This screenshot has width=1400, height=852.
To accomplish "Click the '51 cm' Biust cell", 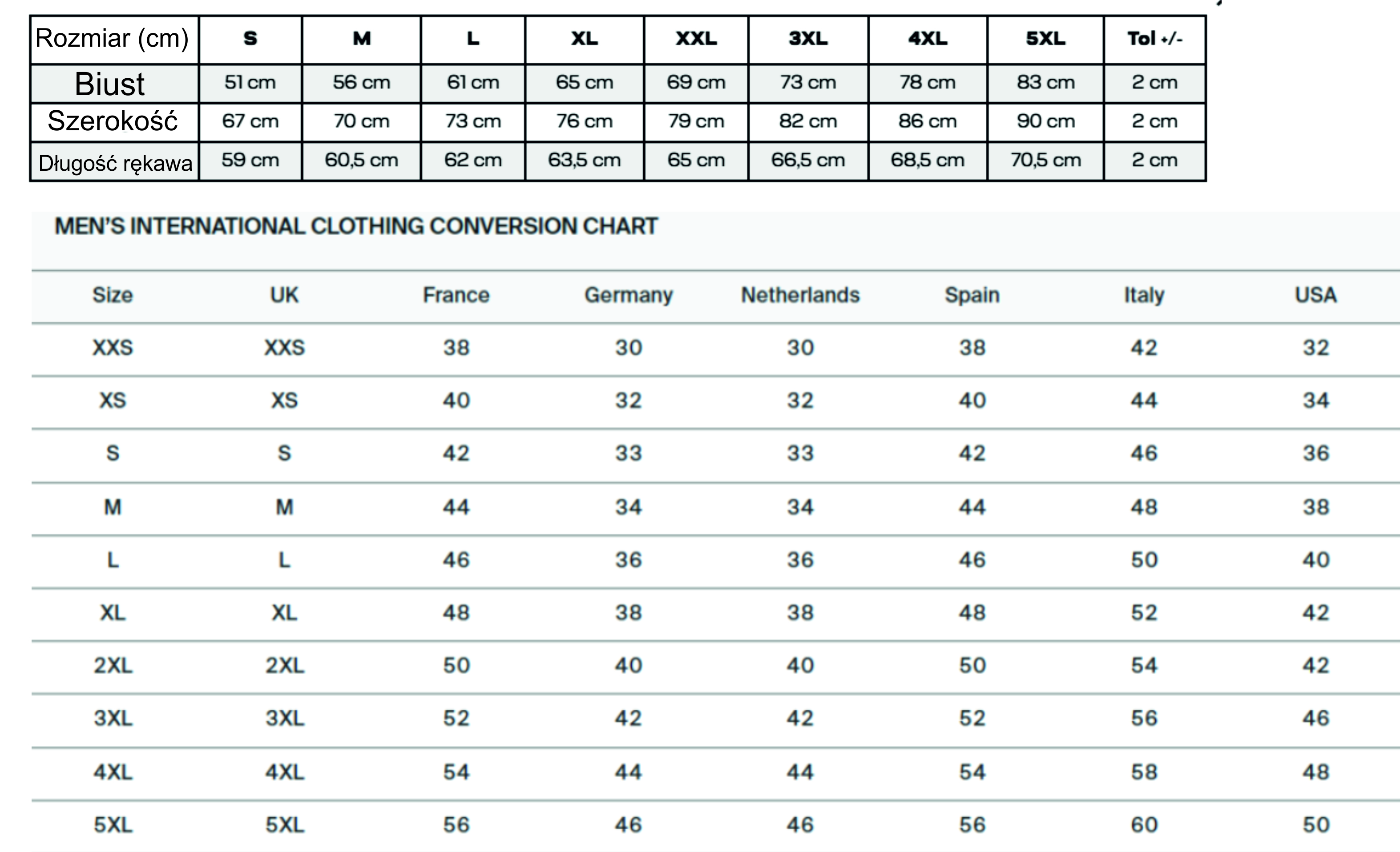I will pos(250,82).
